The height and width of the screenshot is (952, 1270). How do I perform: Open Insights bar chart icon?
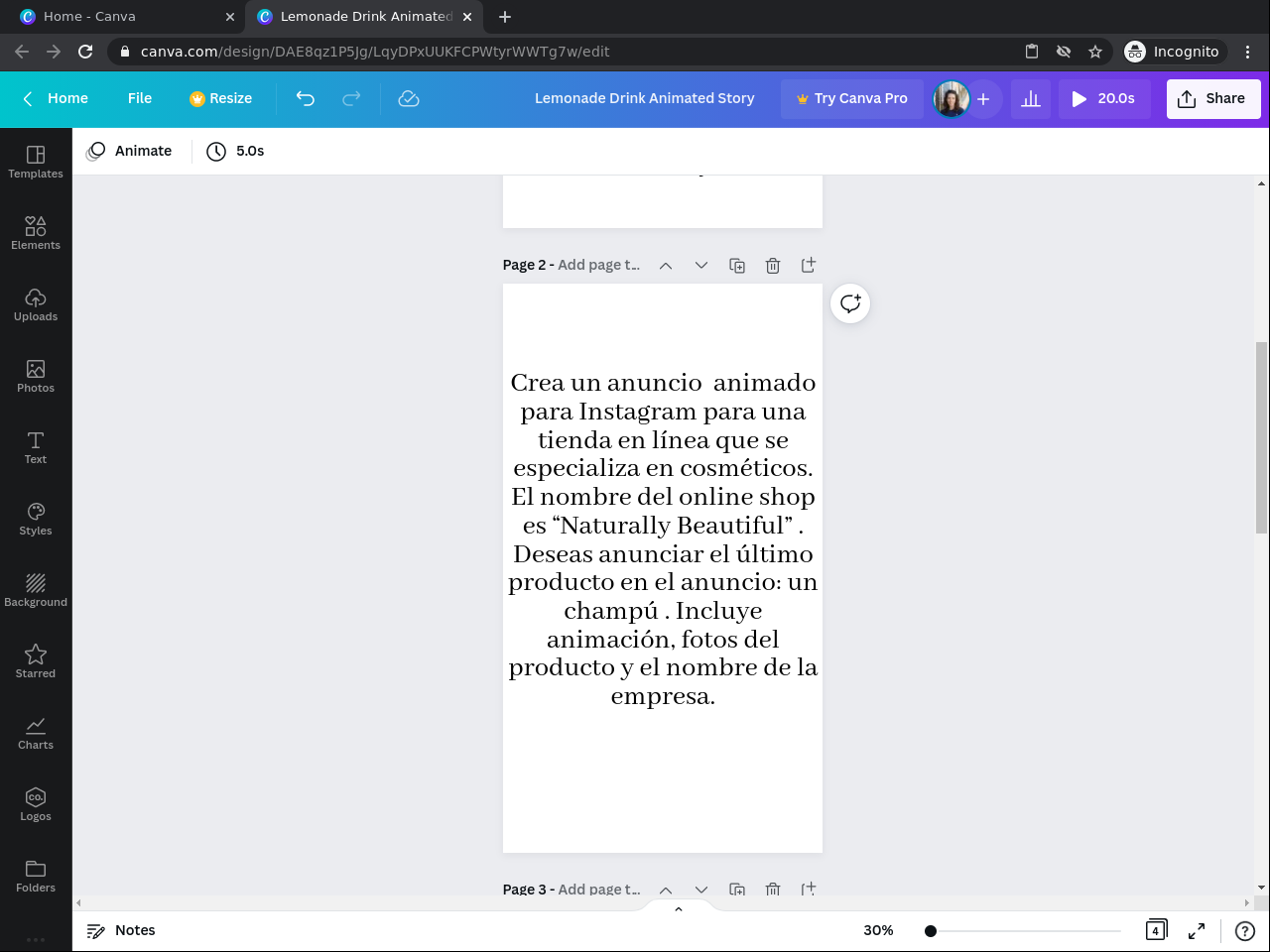pos(1031,98)
